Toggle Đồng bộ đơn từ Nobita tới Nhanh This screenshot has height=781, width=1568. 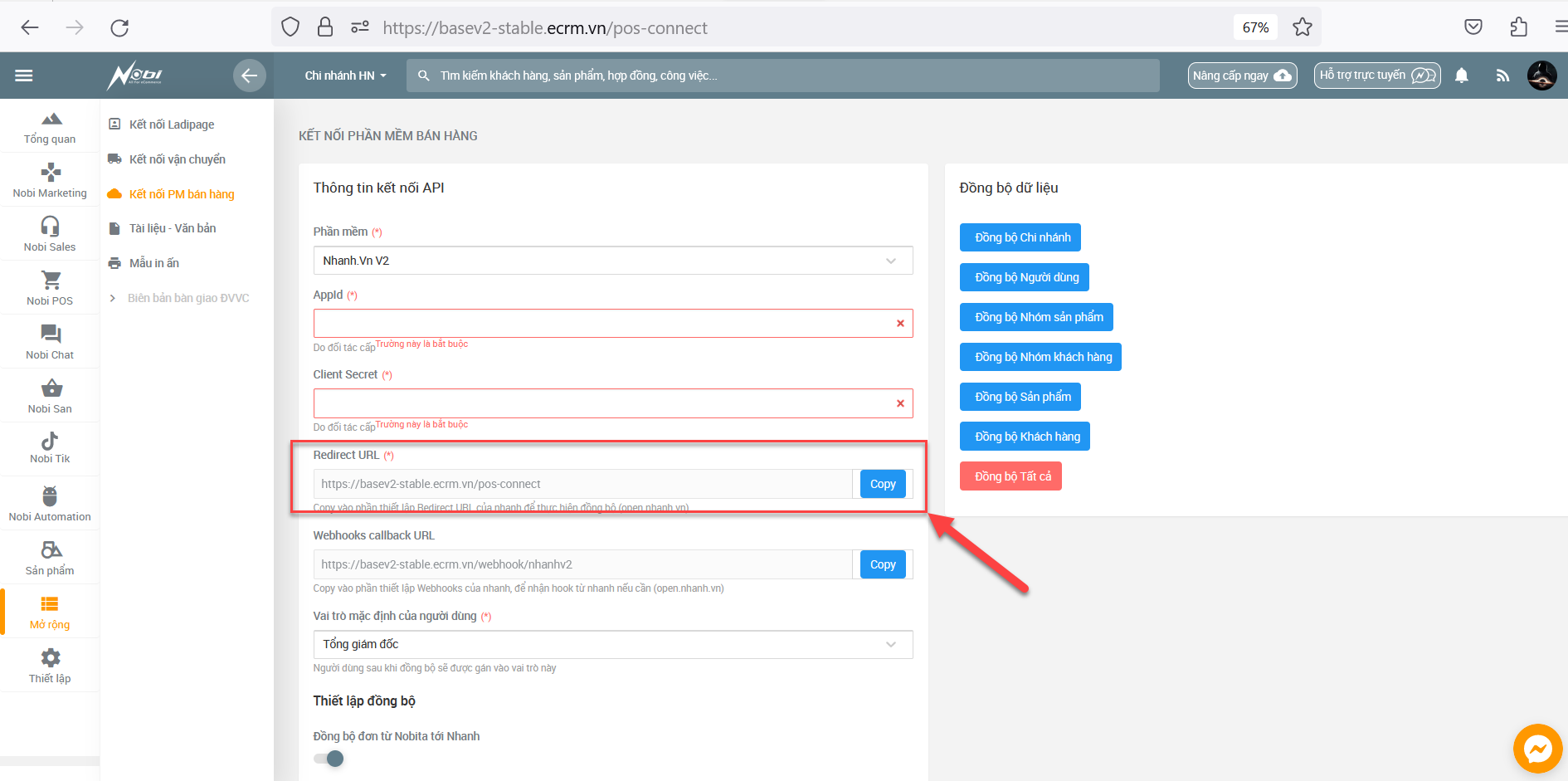click(x=329, y=759)
